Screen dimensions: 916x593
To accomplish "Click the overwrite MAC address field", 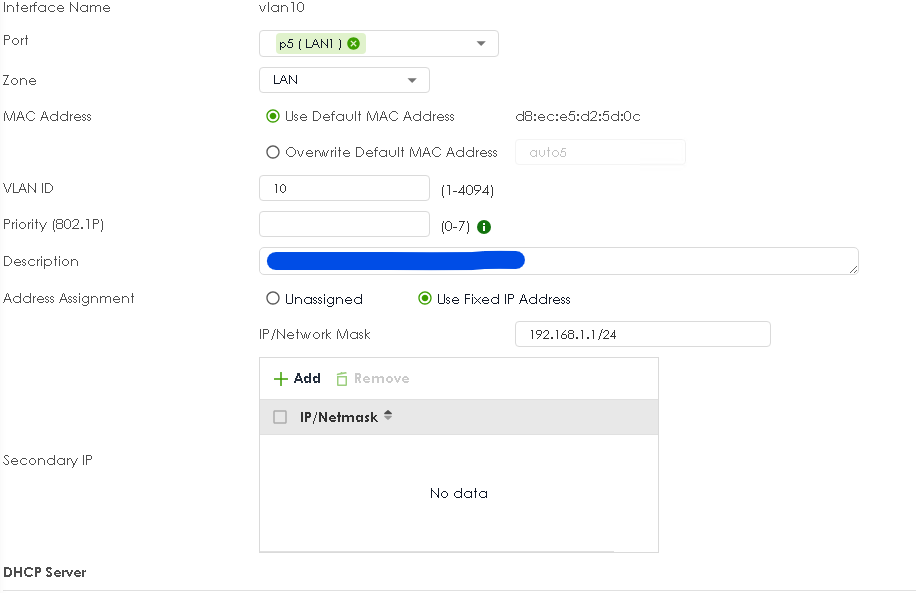I will tap(600, 152).
